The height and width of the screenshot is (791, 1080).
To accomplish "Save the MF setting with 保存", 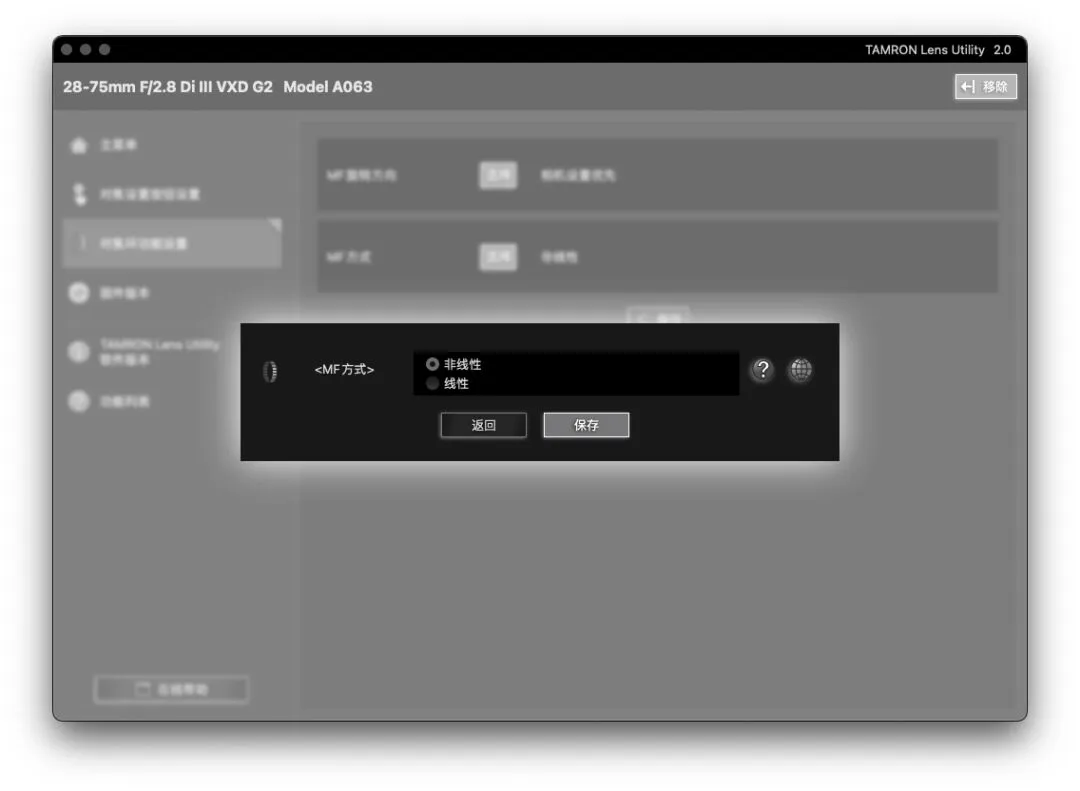I will 586,425.
